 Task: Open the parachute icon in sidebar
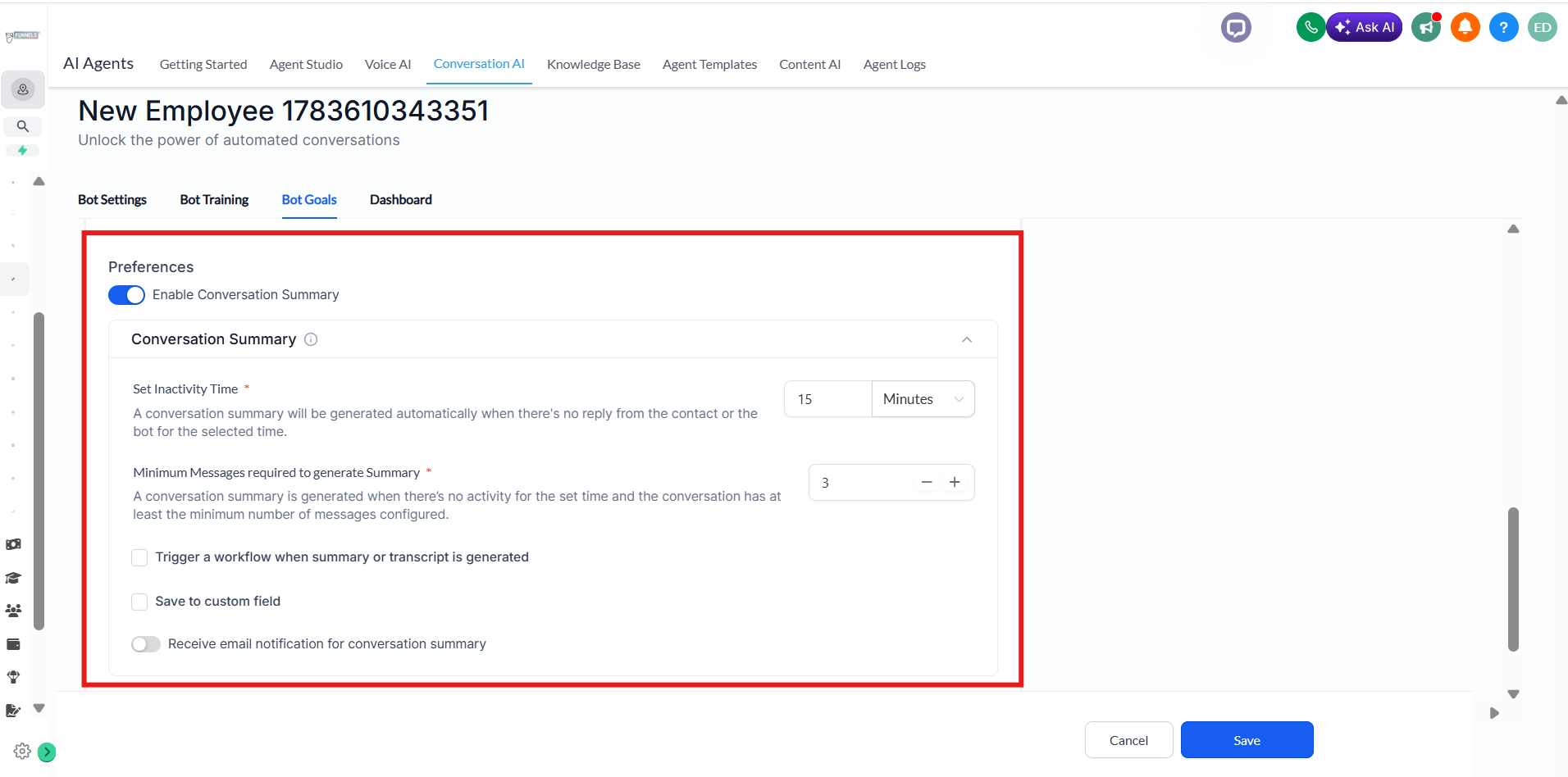click(x=13, y=677)
